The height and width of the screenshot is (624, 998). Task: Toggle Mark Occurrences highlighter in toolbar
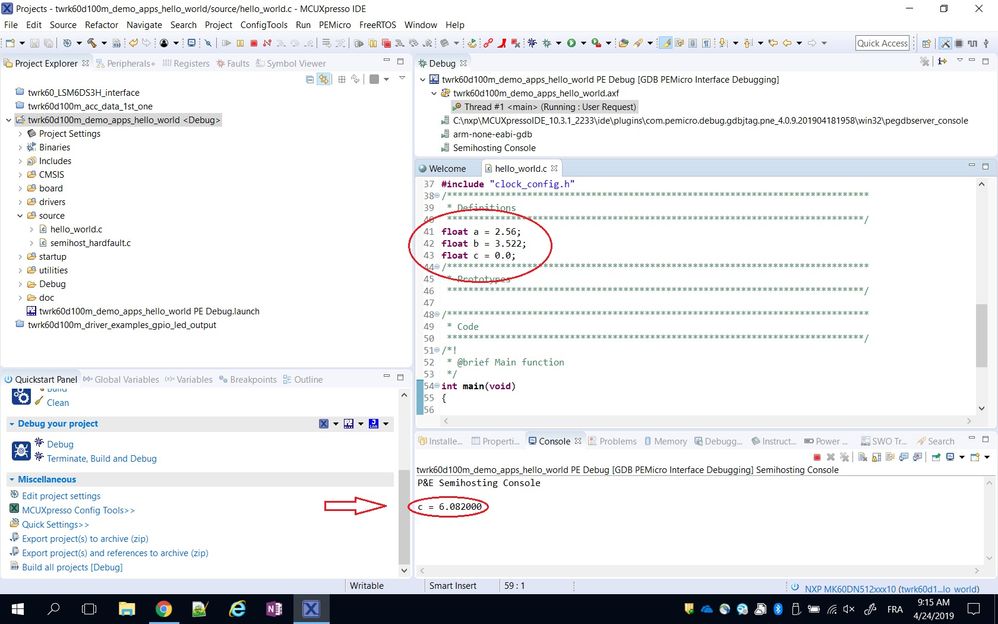(666, 43)
